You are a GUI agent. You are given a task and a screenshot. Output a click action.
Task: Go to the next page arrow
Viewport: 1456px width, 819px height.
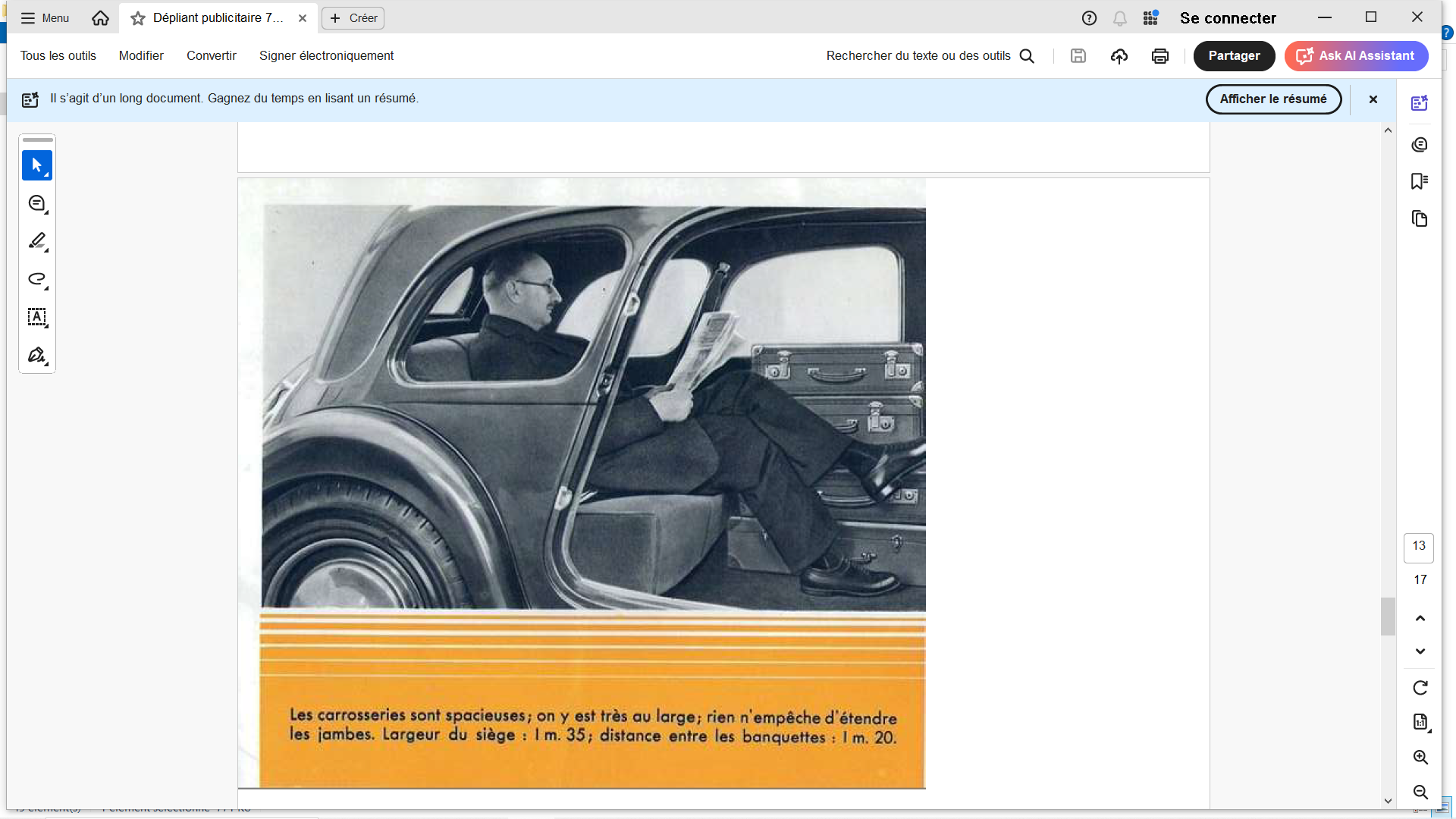(1420, 651)
